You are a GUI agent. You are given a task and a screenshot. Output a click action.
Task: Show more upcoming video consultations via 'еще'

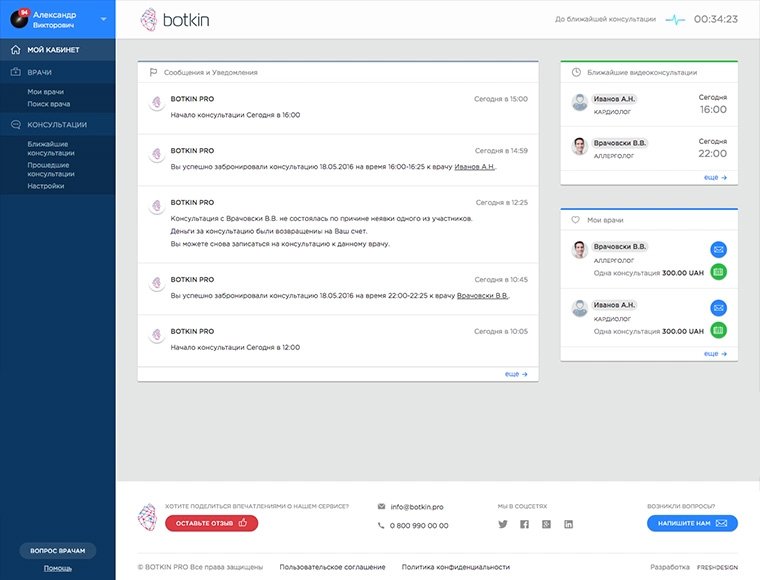tap(715, 177)
